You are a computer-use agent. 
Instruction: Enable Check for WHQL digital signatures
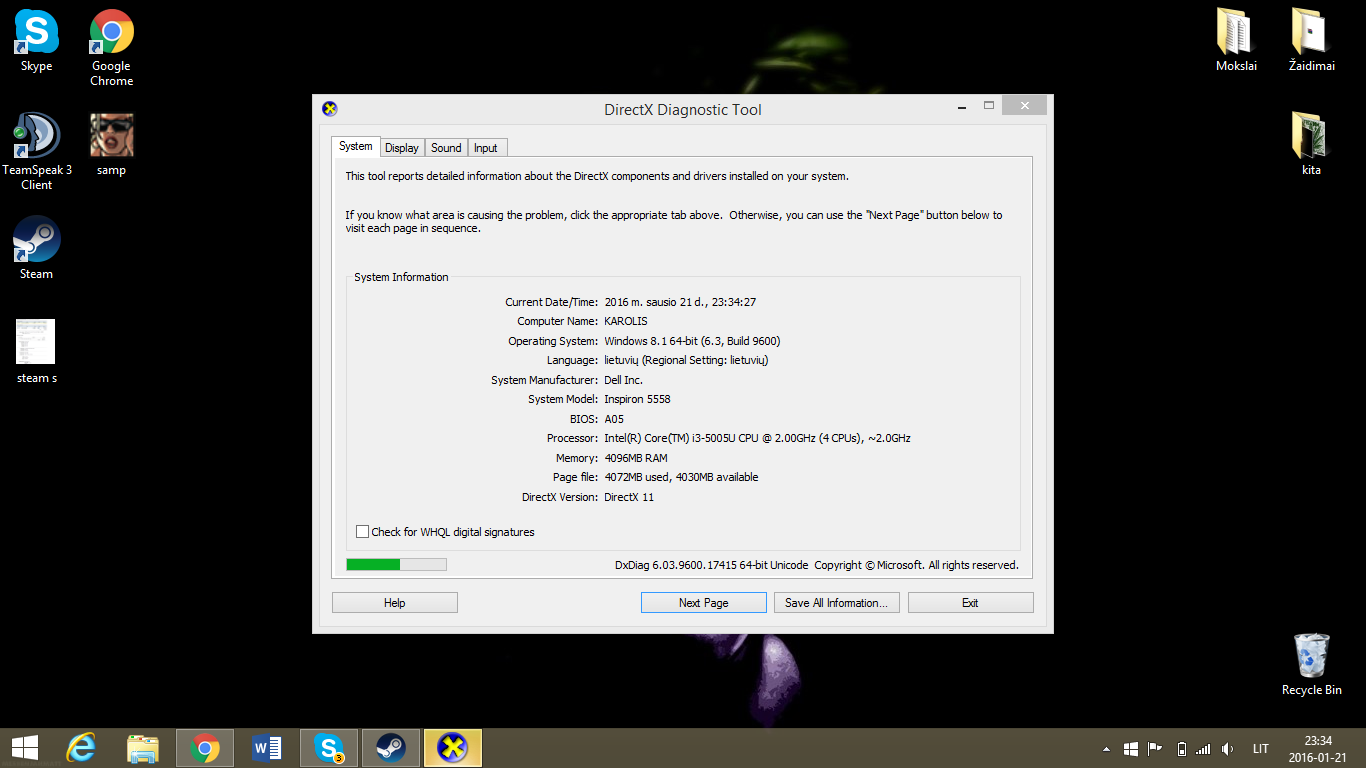click(363, 532)
